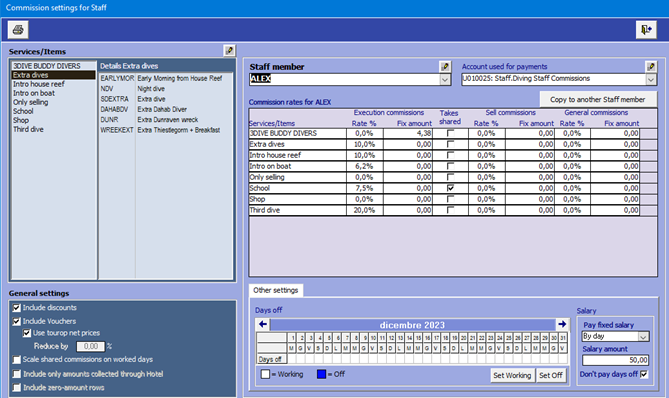The height and width of the screenshot is (398, 669).
Task: Click the printer icon in toolbar
Action: coord(18,30)
